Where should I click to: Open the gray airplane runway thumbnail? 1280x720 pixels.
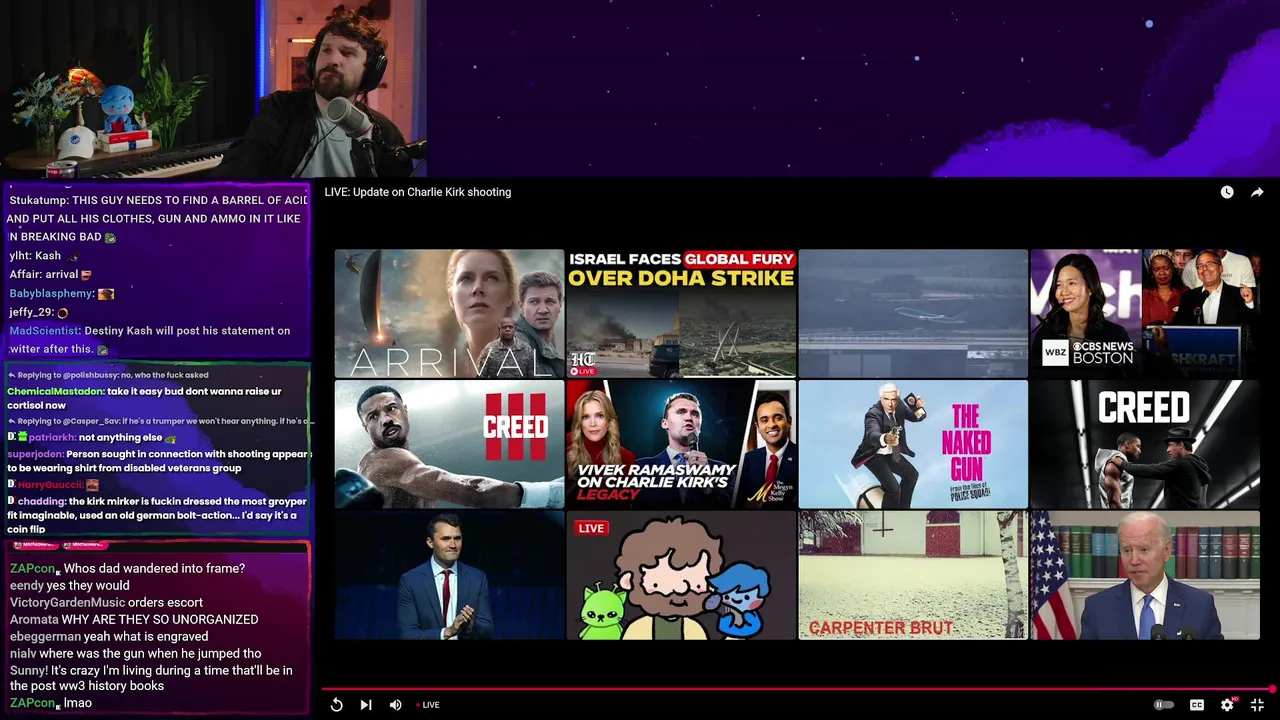pos(913,313)
